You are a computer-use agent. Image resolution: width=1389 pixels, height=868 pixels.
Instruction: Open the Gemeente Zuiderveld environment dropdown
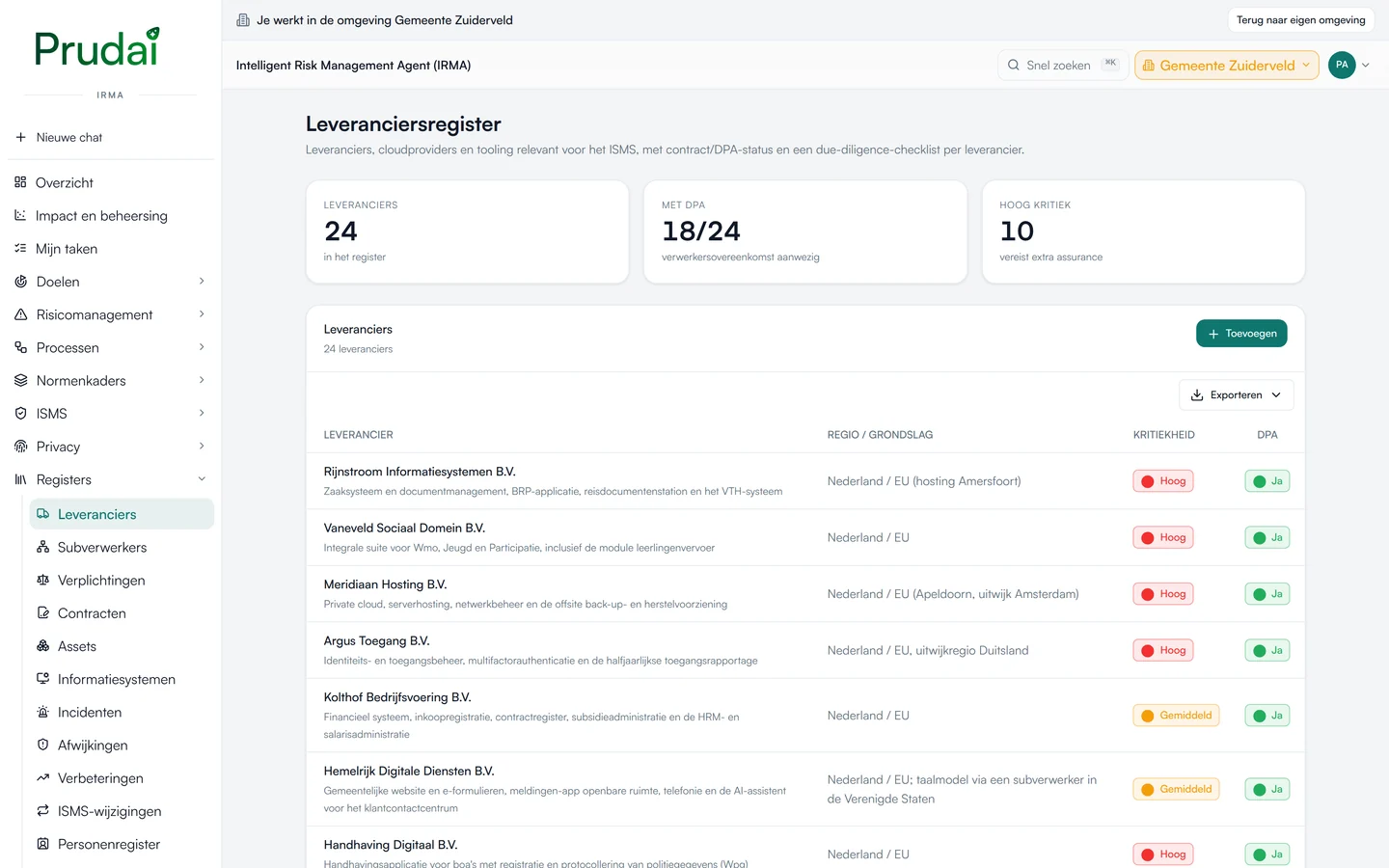[1227, 66]
